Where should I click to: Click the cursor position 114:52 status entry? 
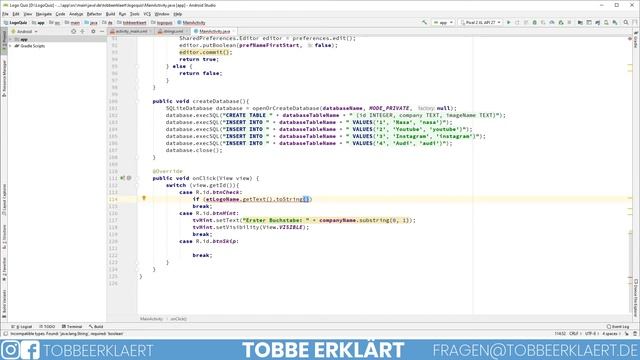[560, 334]
